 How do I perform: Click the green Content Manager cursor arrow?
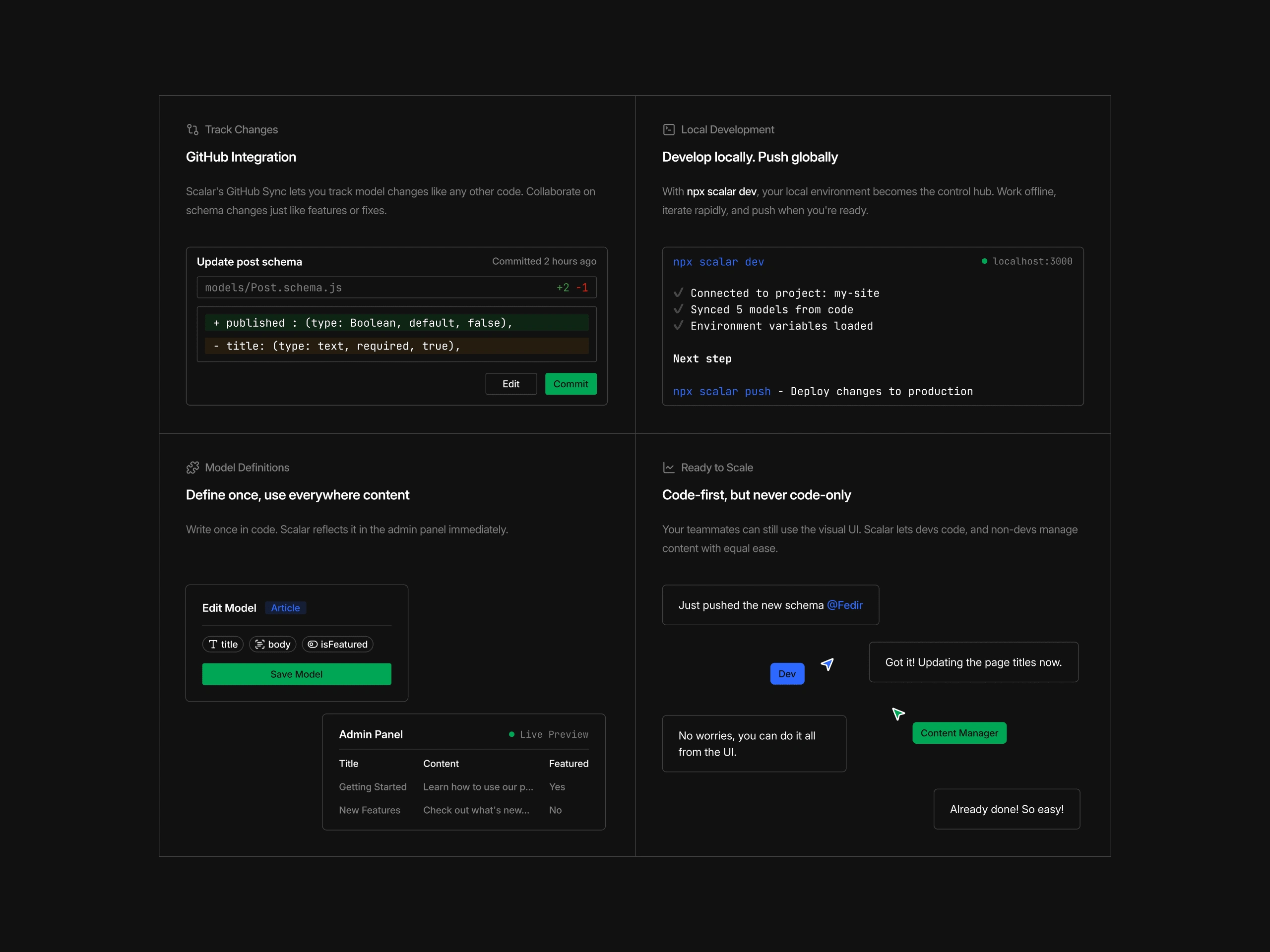(x=898, y=714)
